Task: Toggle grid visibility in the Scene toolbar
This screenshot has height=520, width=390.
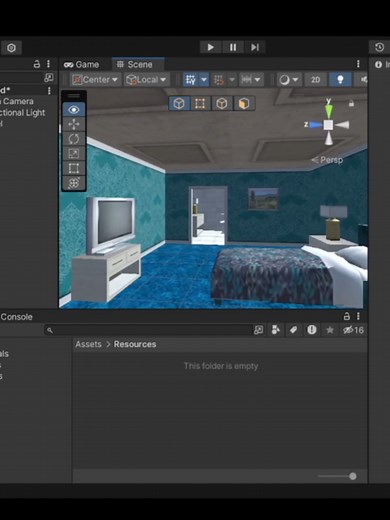Action: tap(191, 80)
